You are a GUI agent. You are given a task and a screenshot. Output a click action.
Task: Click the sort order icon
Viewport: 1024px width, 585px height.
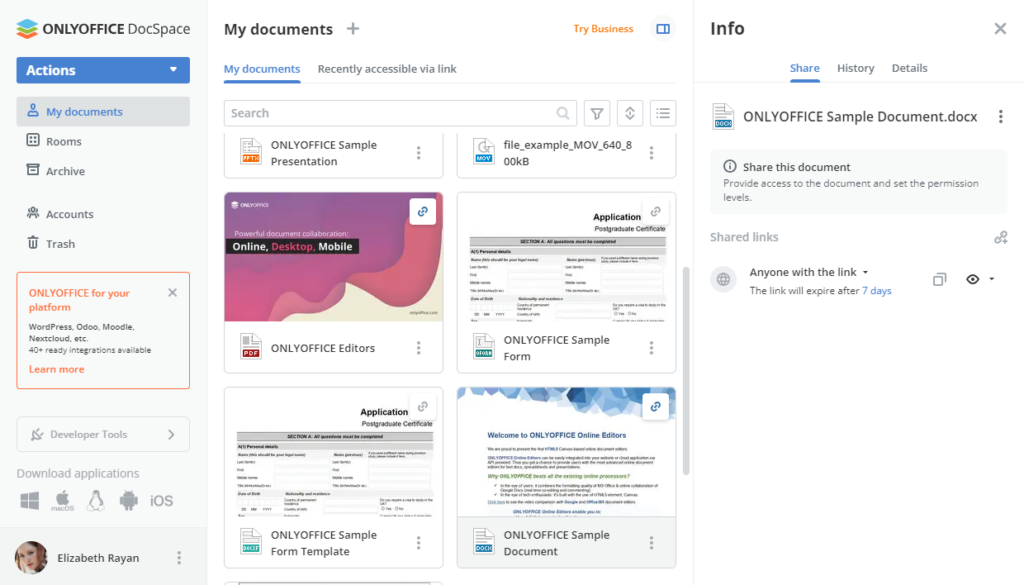coord(630,113)
